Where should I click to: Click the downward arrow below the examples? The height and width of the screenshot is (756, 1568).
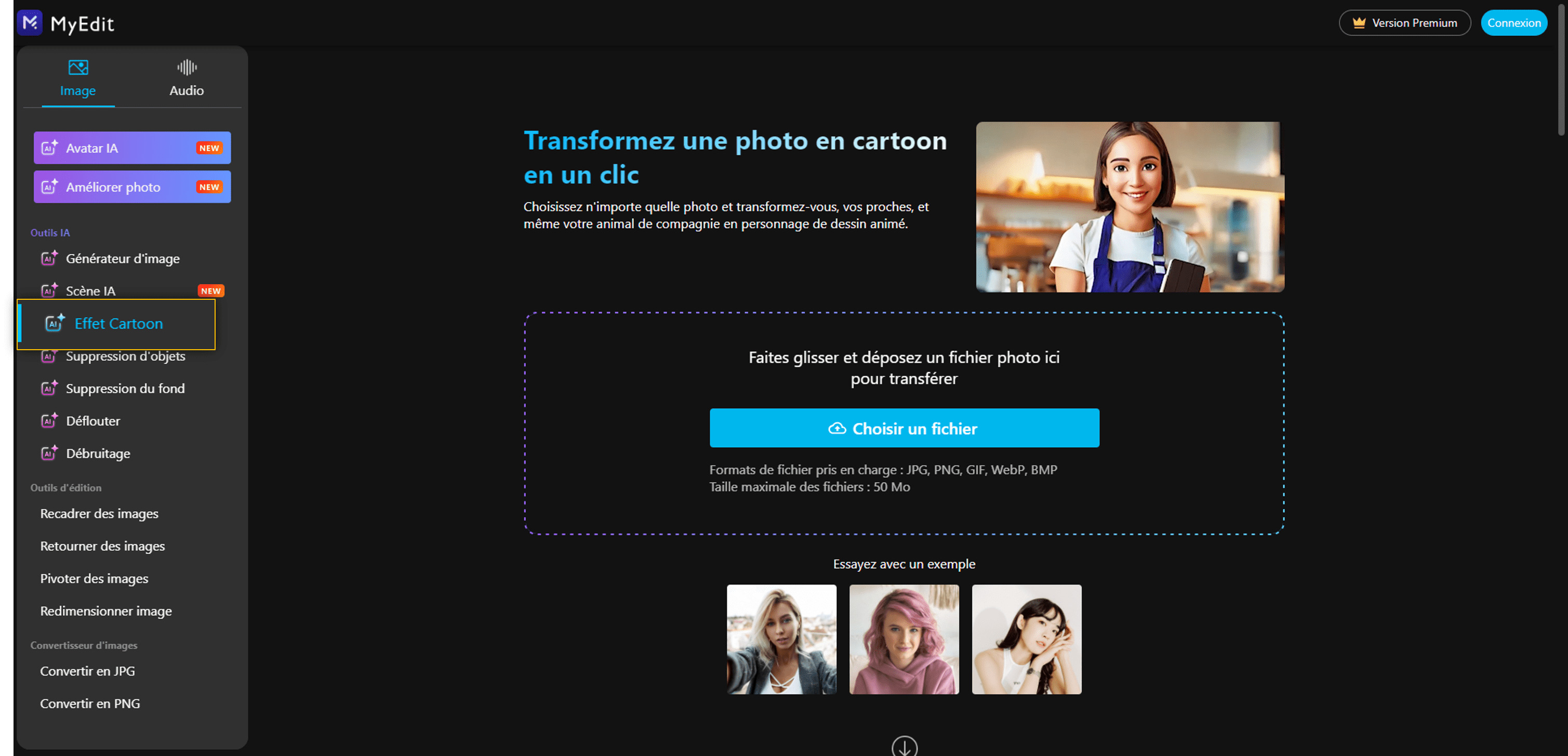click(905, 746)
